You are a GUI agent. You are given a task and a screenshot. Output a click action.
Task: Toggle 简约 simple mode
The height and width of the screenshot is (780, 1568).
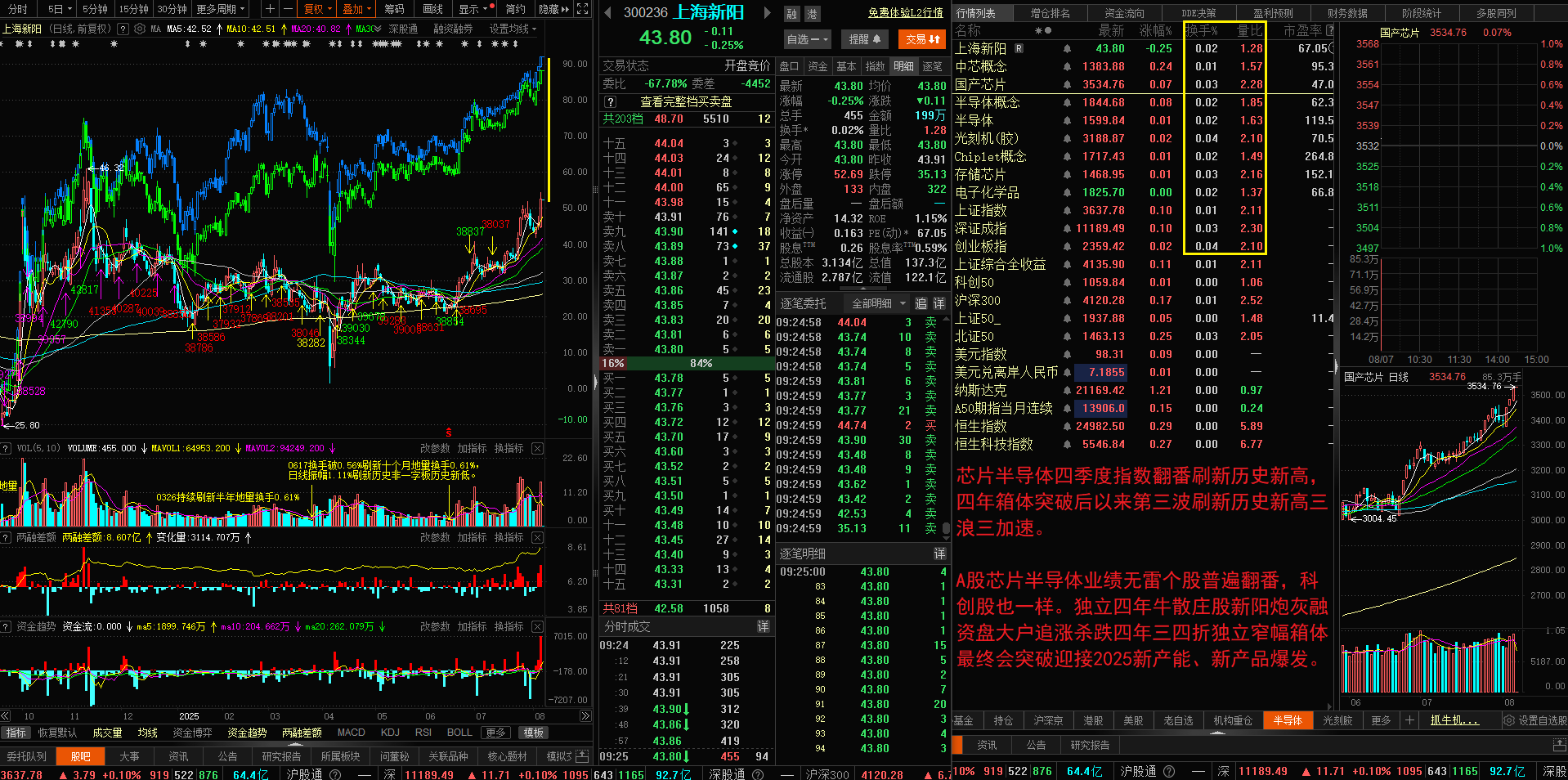(515, 9)
